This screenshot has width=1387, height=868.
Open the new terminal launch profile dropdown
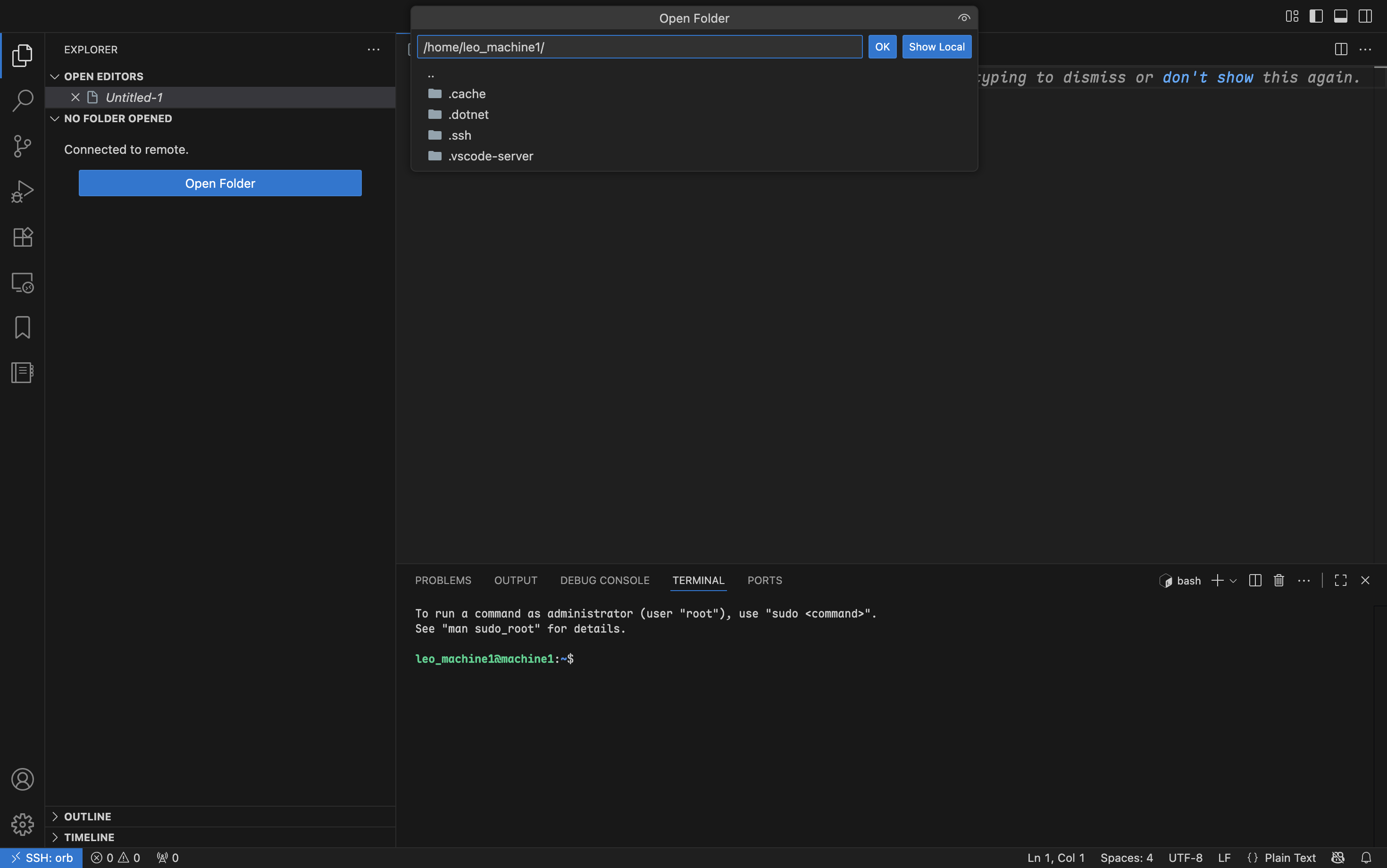pos(1233,581)
